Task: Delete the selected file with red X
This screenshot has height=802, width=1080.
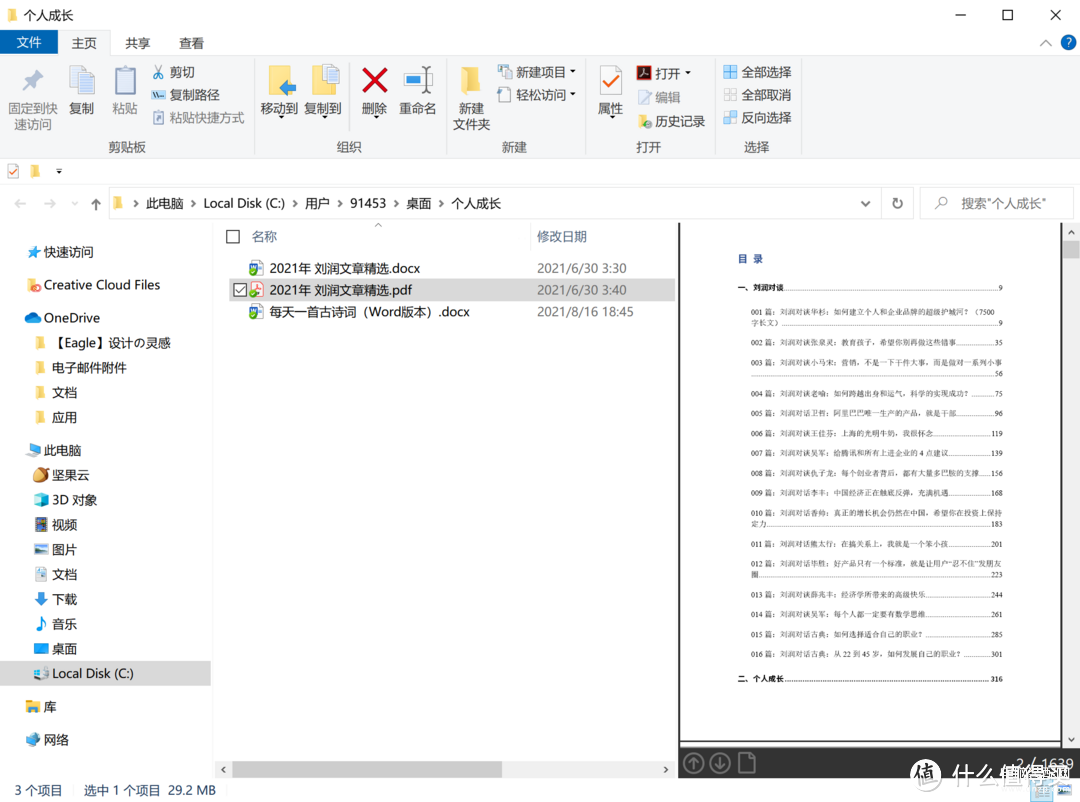Action: point(375,92)
